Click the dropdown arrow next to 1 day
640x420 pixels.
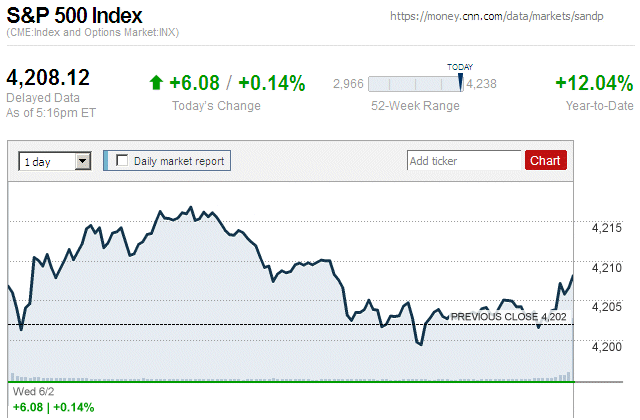coord(82,161)
